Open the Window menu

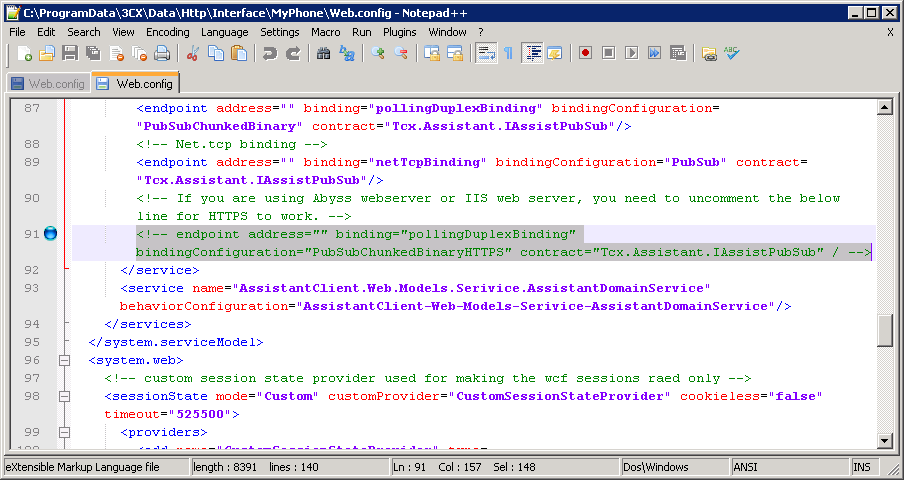[x=447, y=32]
